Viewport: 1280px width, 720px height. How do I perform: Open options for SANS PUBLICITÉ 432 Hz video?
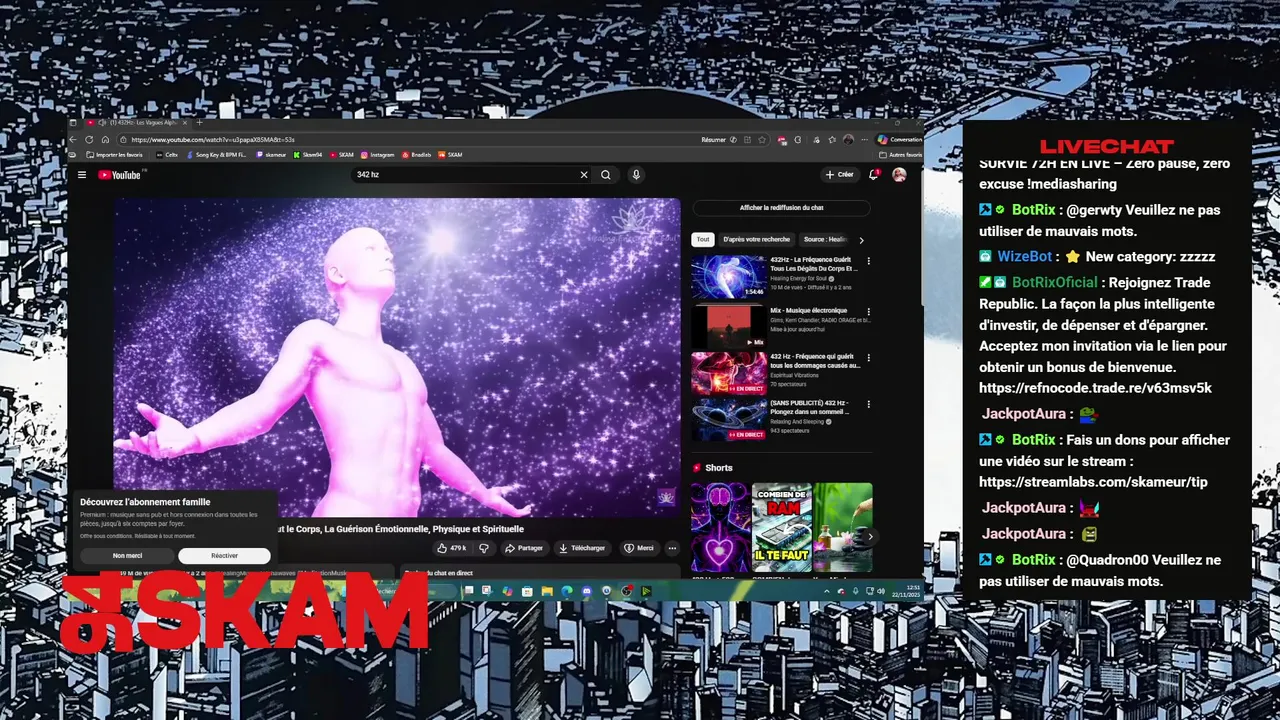(868, 404)
